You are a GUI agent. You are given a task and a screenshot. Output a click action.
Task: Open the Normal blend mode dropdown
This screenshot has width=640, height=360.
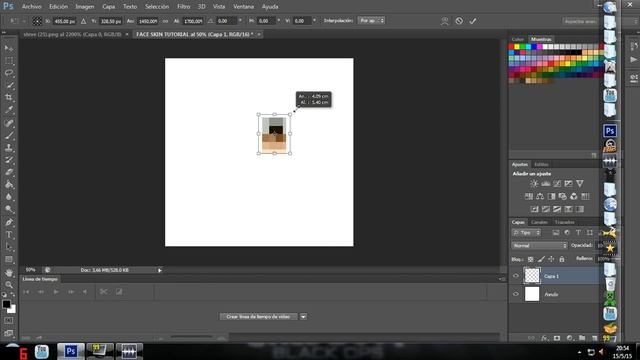[x=540, y=246]
